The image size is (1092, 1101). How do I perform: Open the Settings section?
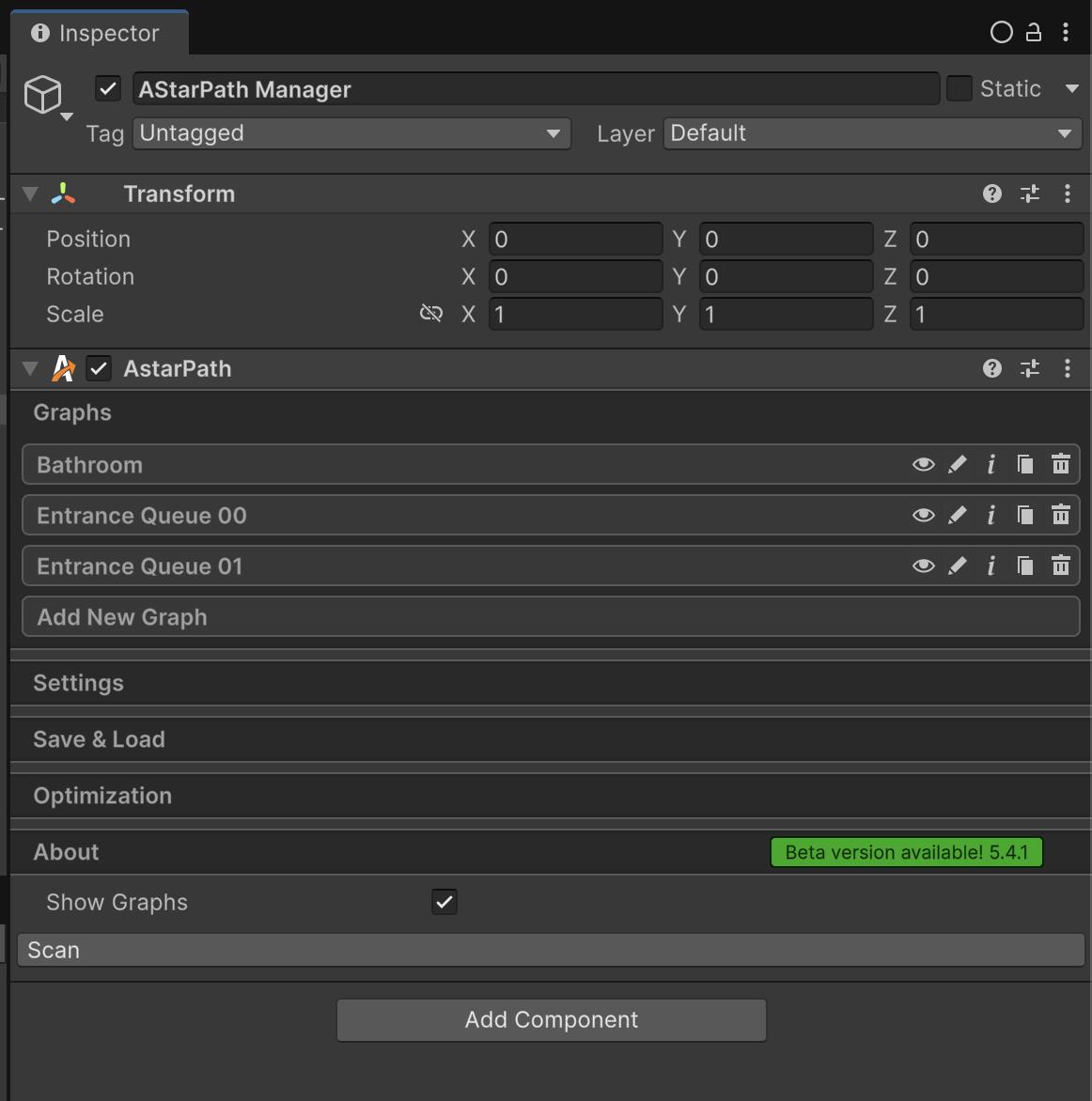coord(79,683)
